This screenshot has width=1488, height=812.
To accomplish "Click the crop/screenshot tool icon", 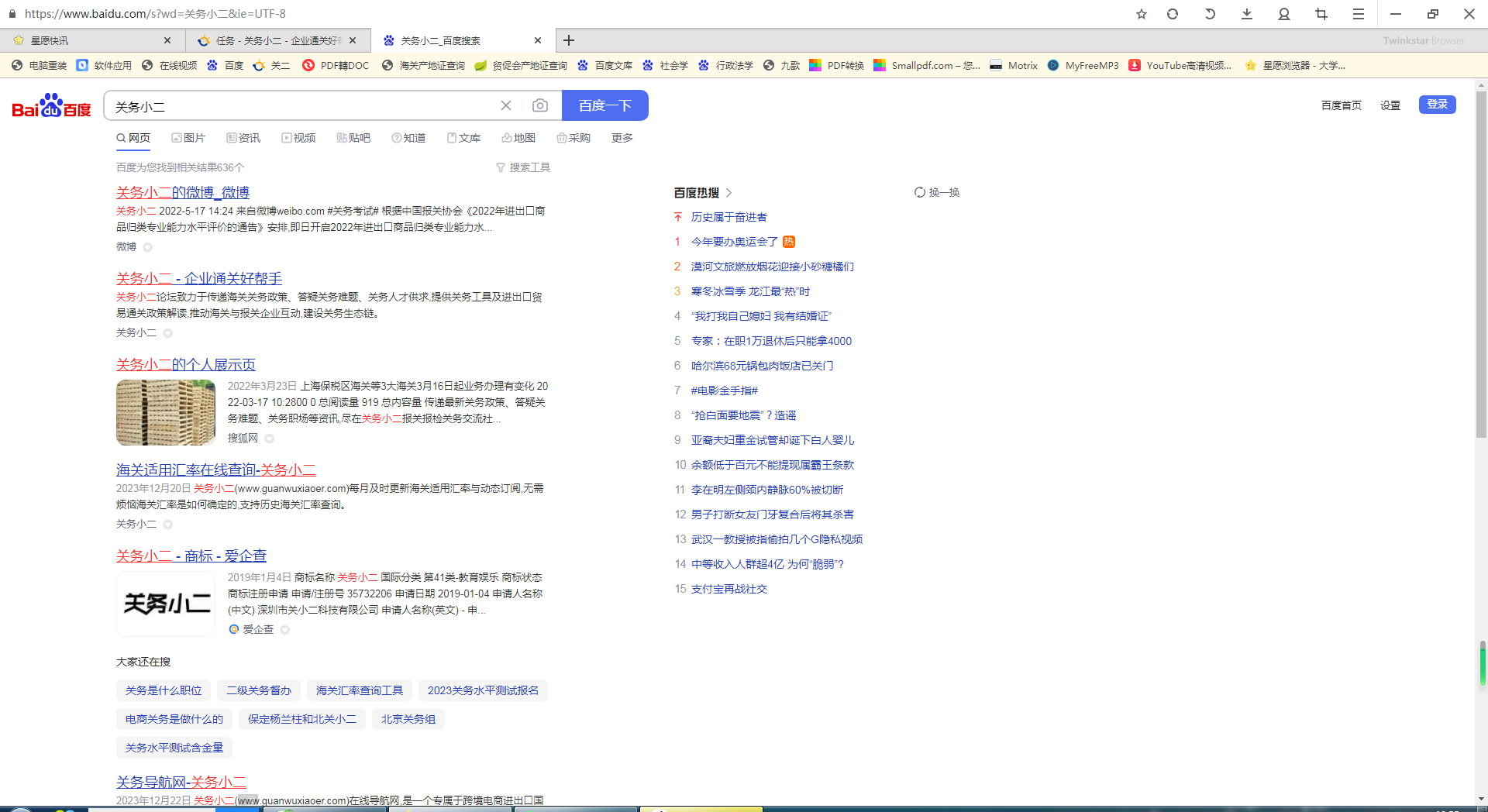I will coord(1321,14).
